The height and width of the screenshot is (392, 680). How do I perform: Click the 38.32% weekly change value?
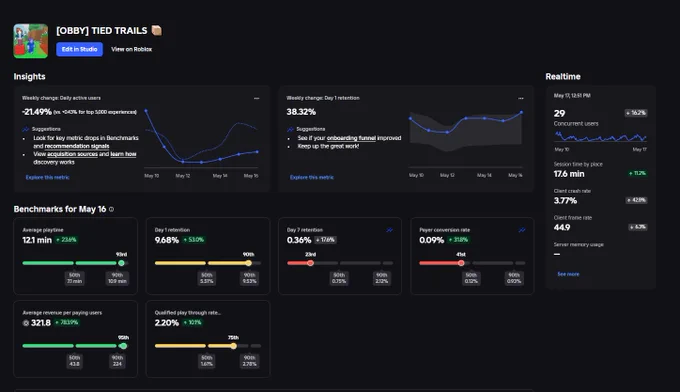(x=301, y=112)
